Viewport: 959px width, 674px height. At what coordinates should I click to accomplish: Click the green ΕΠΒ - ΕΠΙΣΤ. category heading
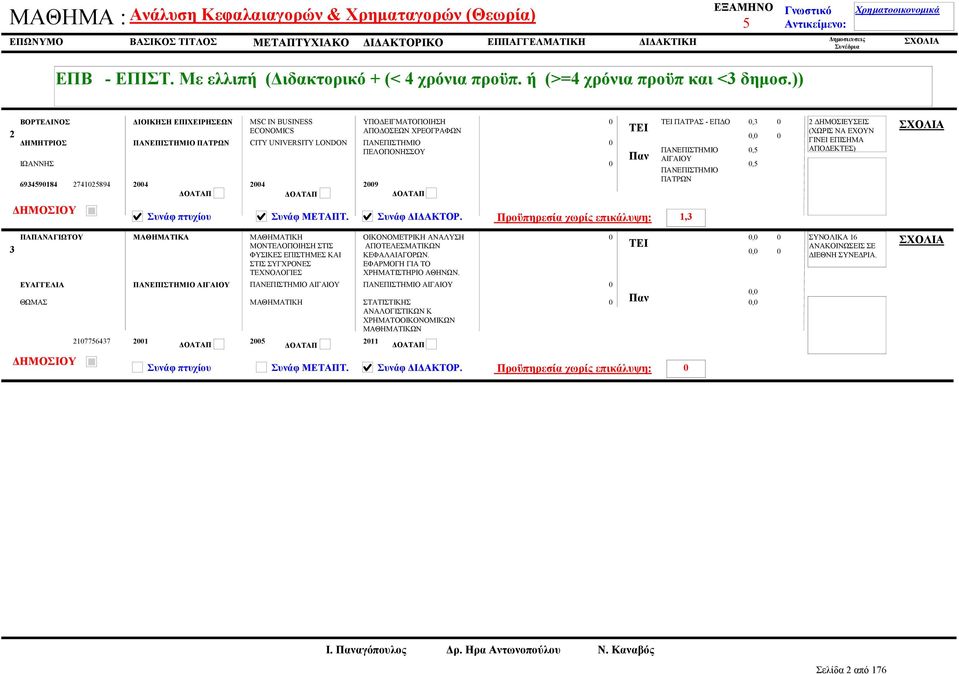429,80
